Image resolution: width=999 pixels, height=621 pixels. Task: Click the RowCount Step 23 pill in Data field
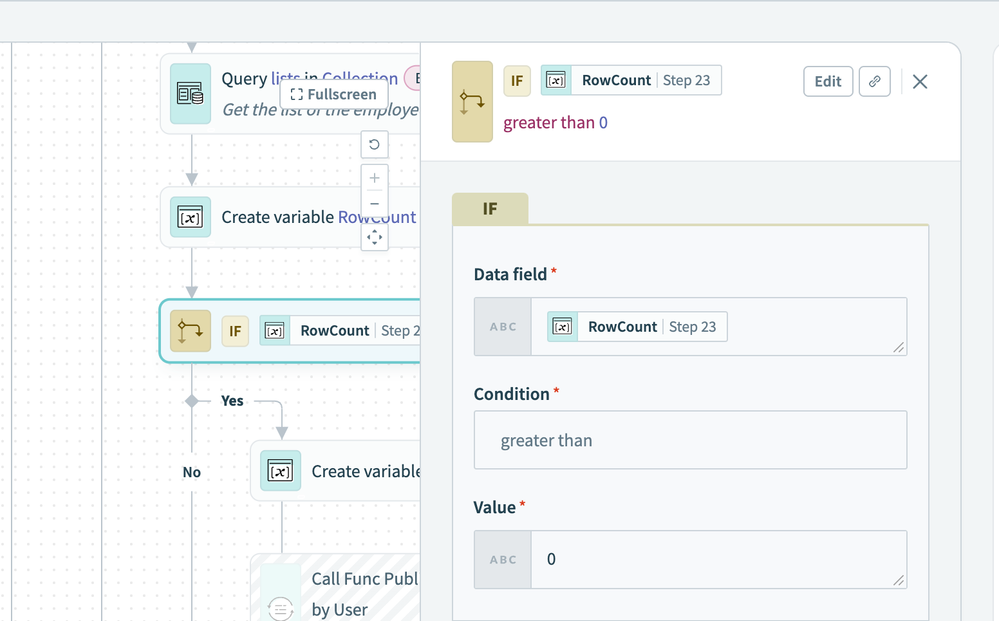point(637,327)
